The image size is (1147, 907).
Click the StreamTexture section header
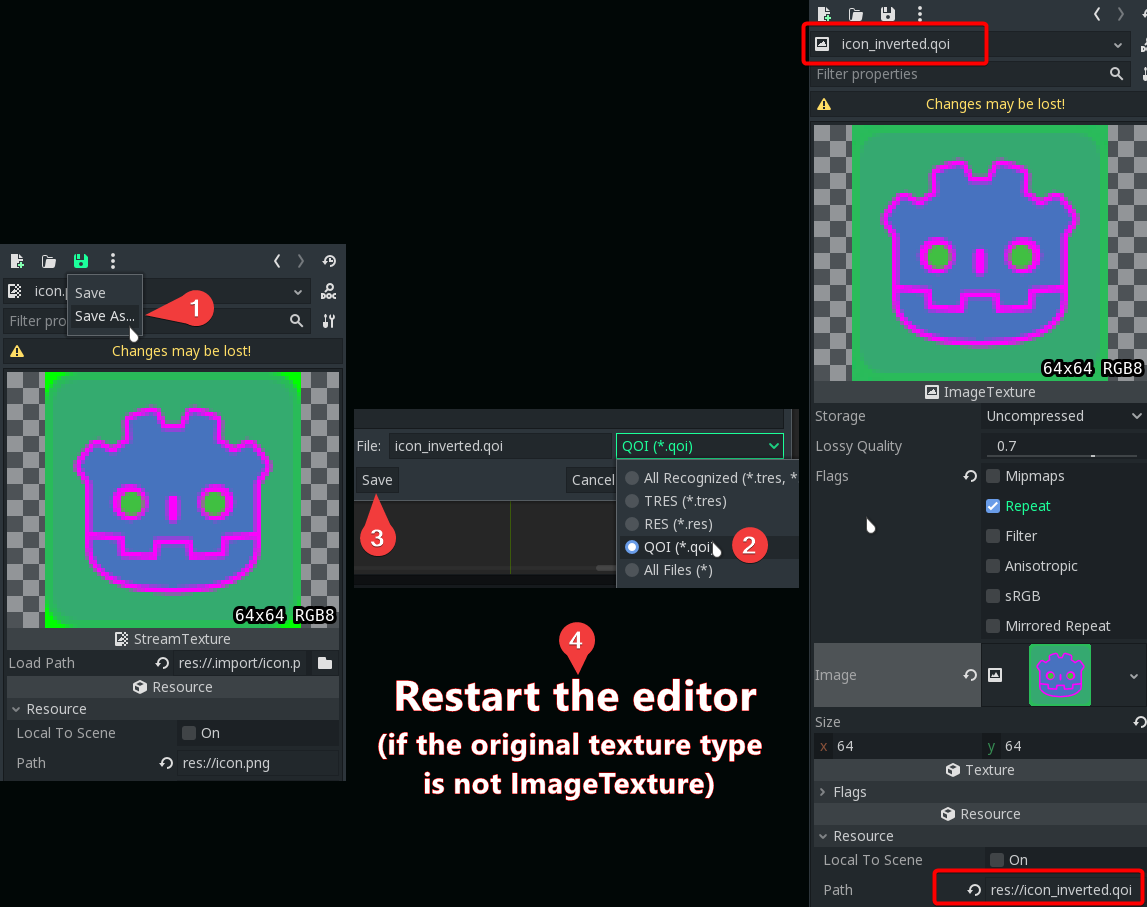point(173,639)
